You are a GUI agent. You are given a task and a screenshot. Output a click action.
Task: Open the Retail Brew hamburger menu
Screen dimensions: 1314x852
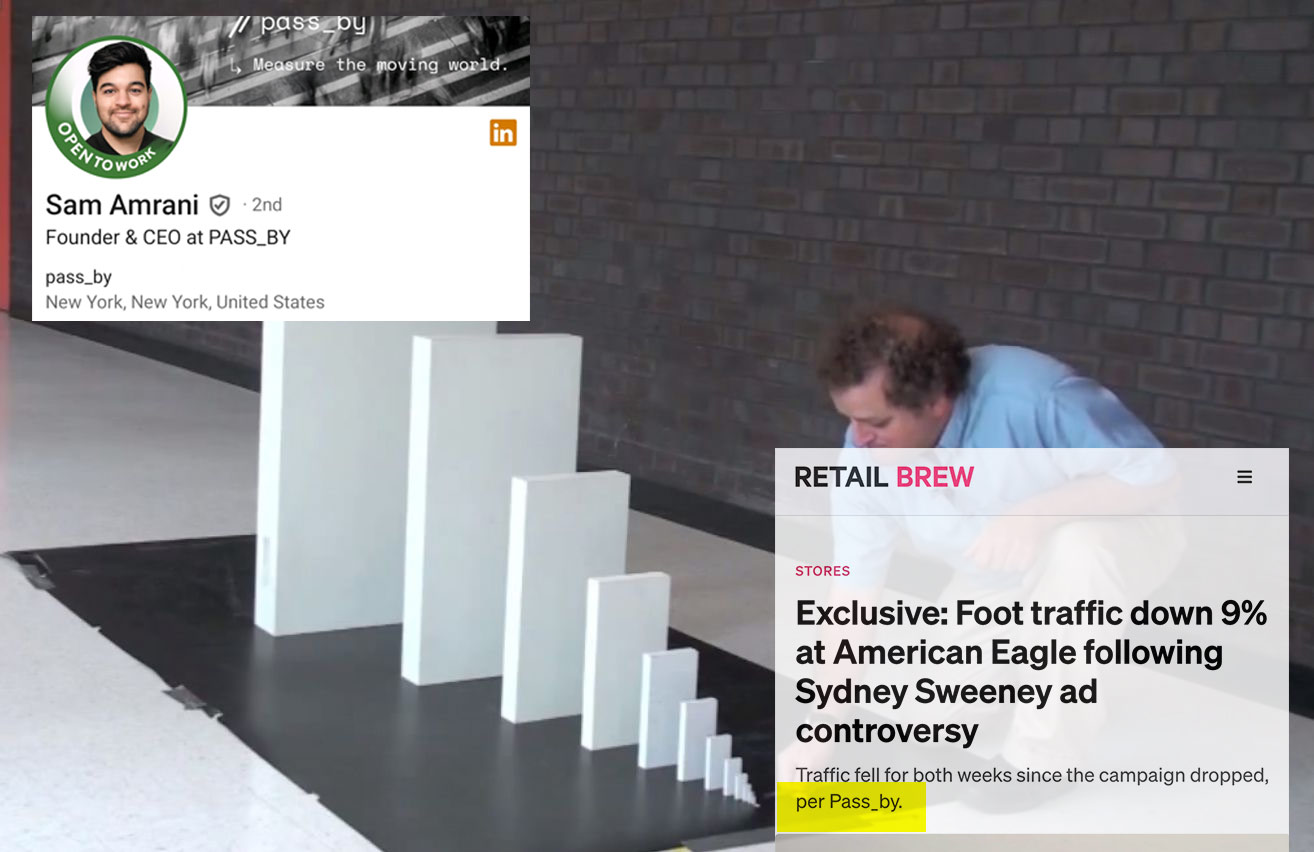point(1245,477)
